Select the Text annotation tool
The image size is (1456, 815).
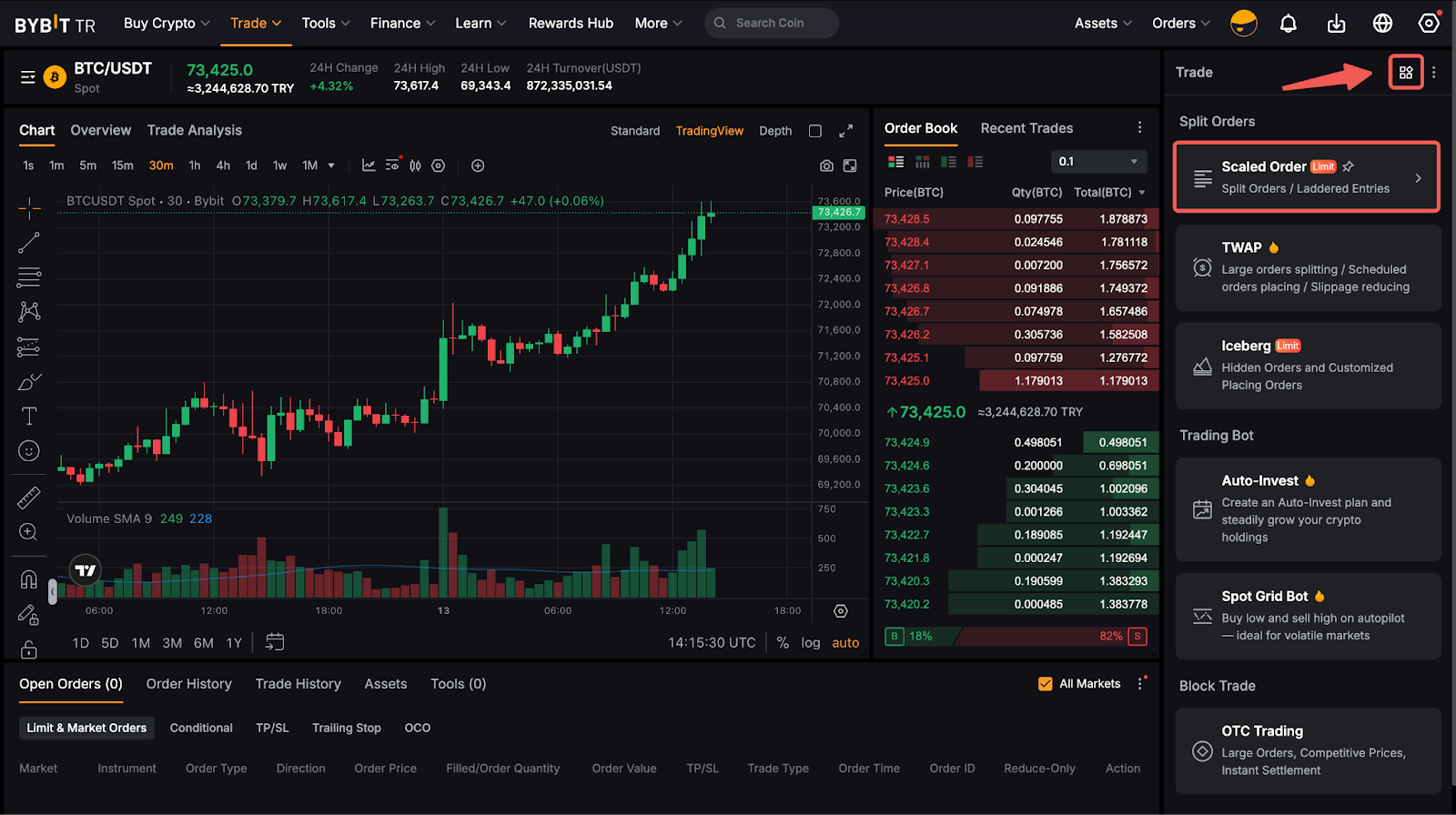(29, 416)
